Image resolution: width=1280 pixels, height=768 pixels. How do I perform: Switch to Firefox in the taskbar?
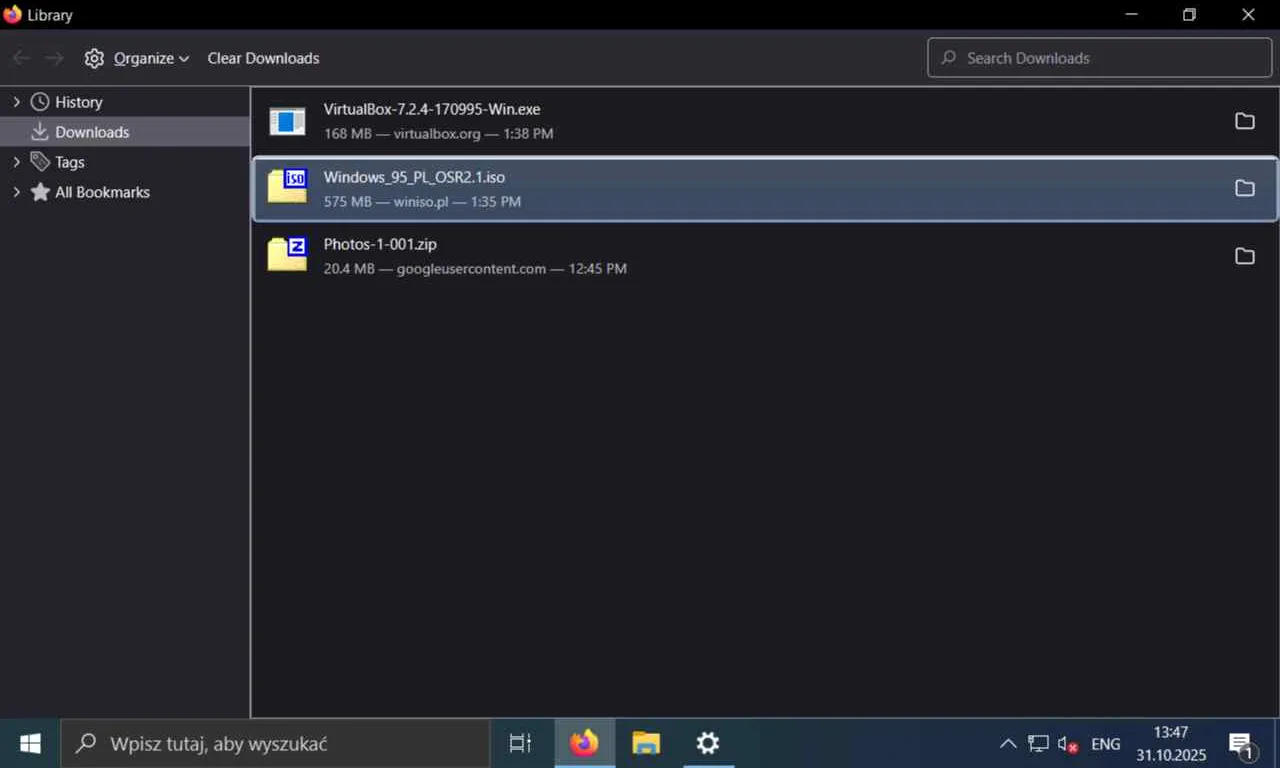point(584,743)
